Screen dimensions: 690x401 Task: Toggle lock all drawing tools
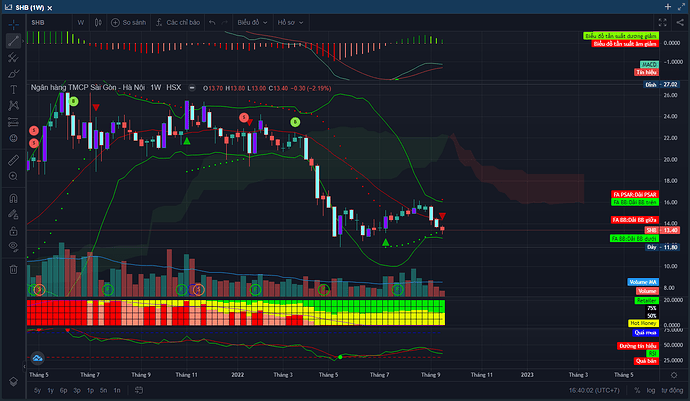[x=13, y=231]
